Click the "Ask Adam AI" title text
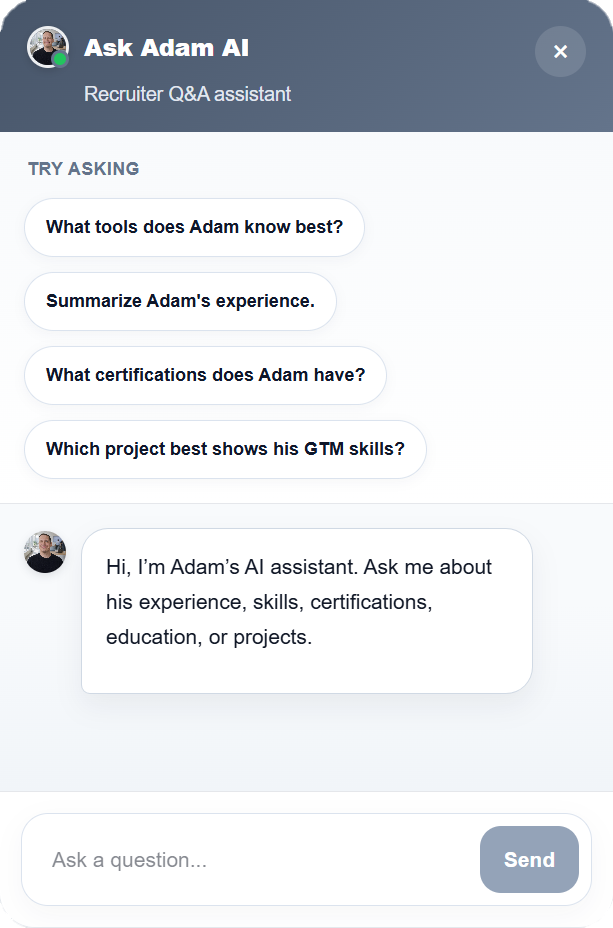The height and width of the screenshot is (928, 613). click(x=166, y=48)
